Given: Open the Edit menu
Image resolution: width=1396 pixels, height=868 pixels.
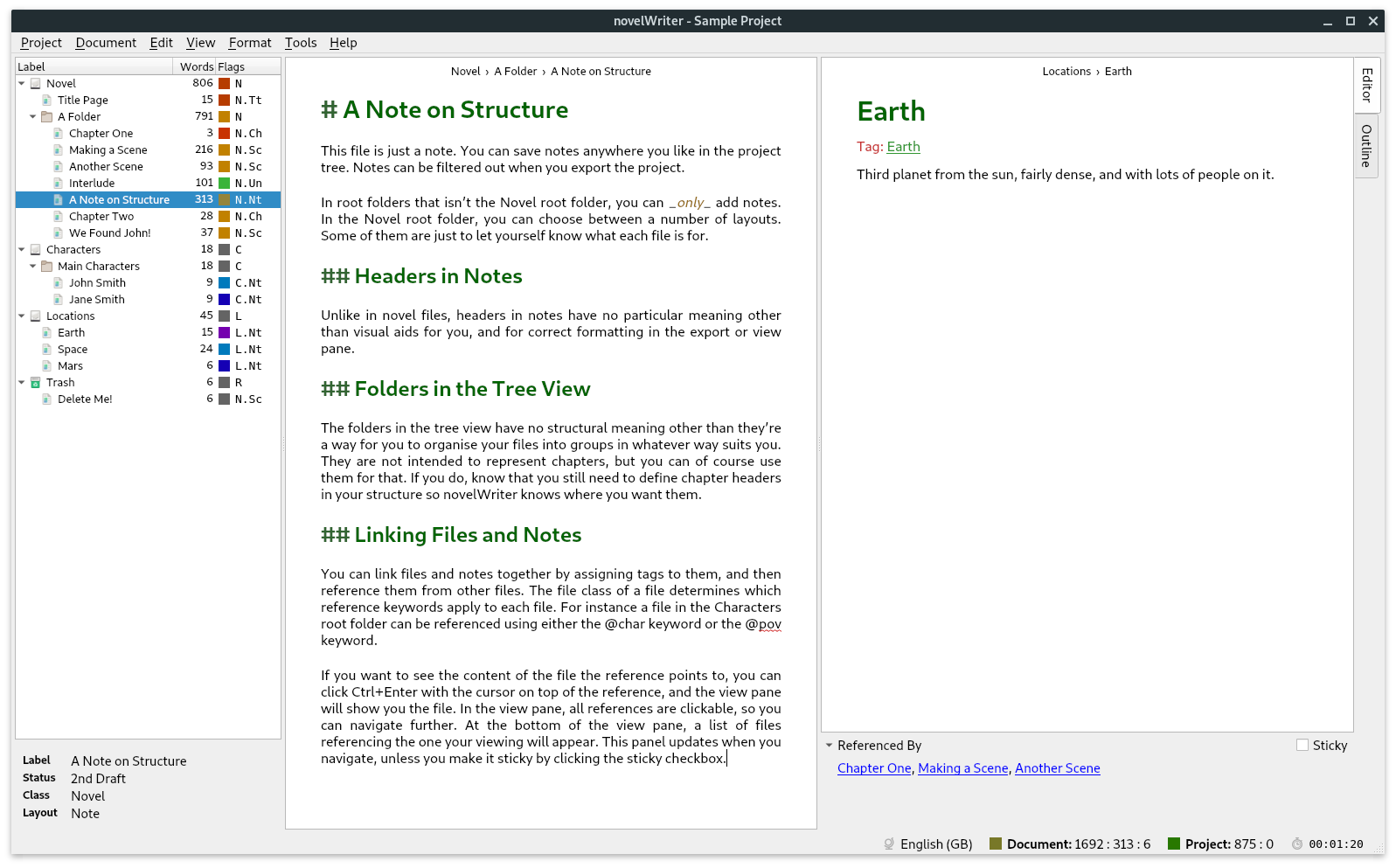Looking at the screenshot, I should [x=161, y=43].
